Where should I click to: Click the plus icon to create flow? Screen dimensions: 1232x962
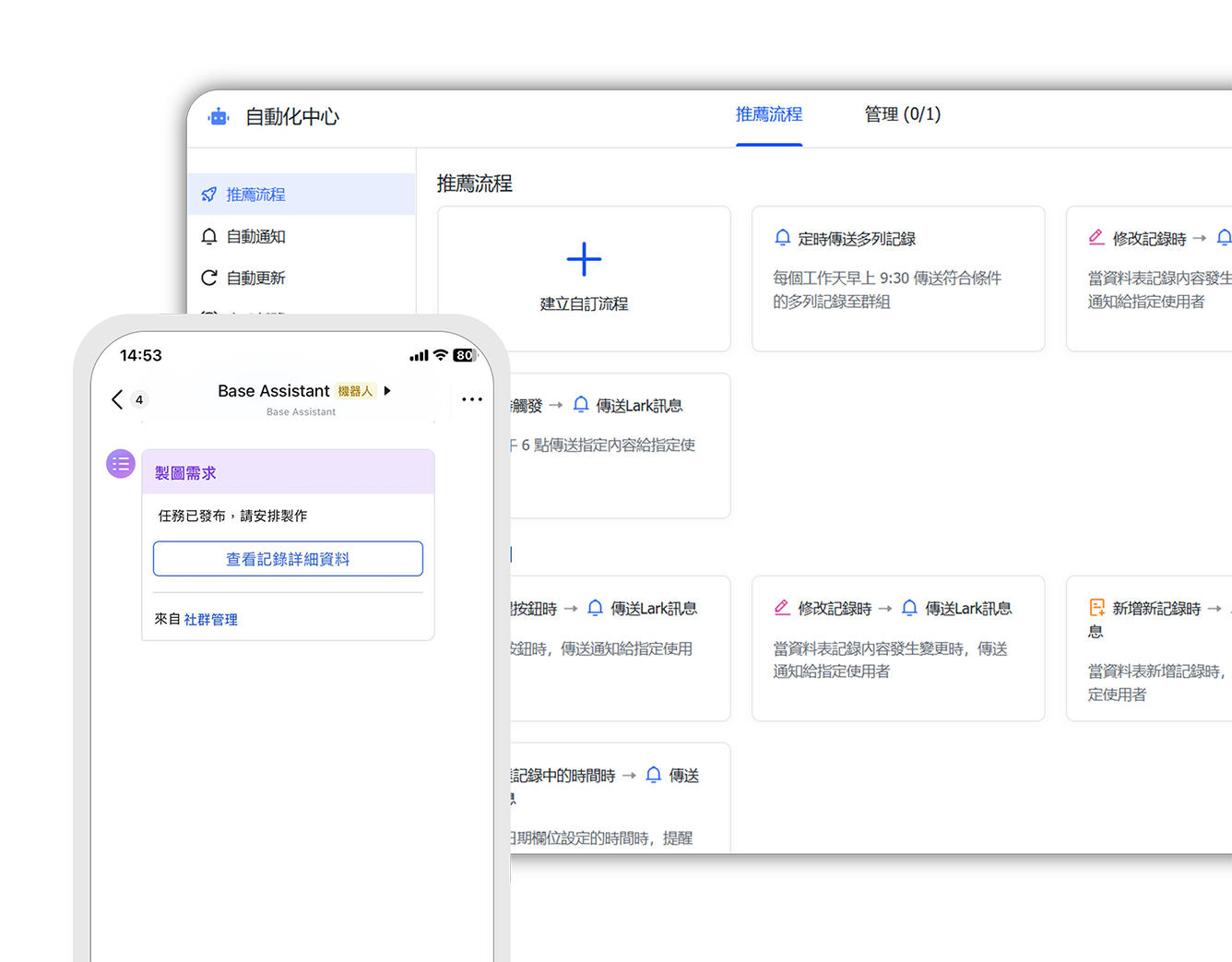(x=584, y=259)
